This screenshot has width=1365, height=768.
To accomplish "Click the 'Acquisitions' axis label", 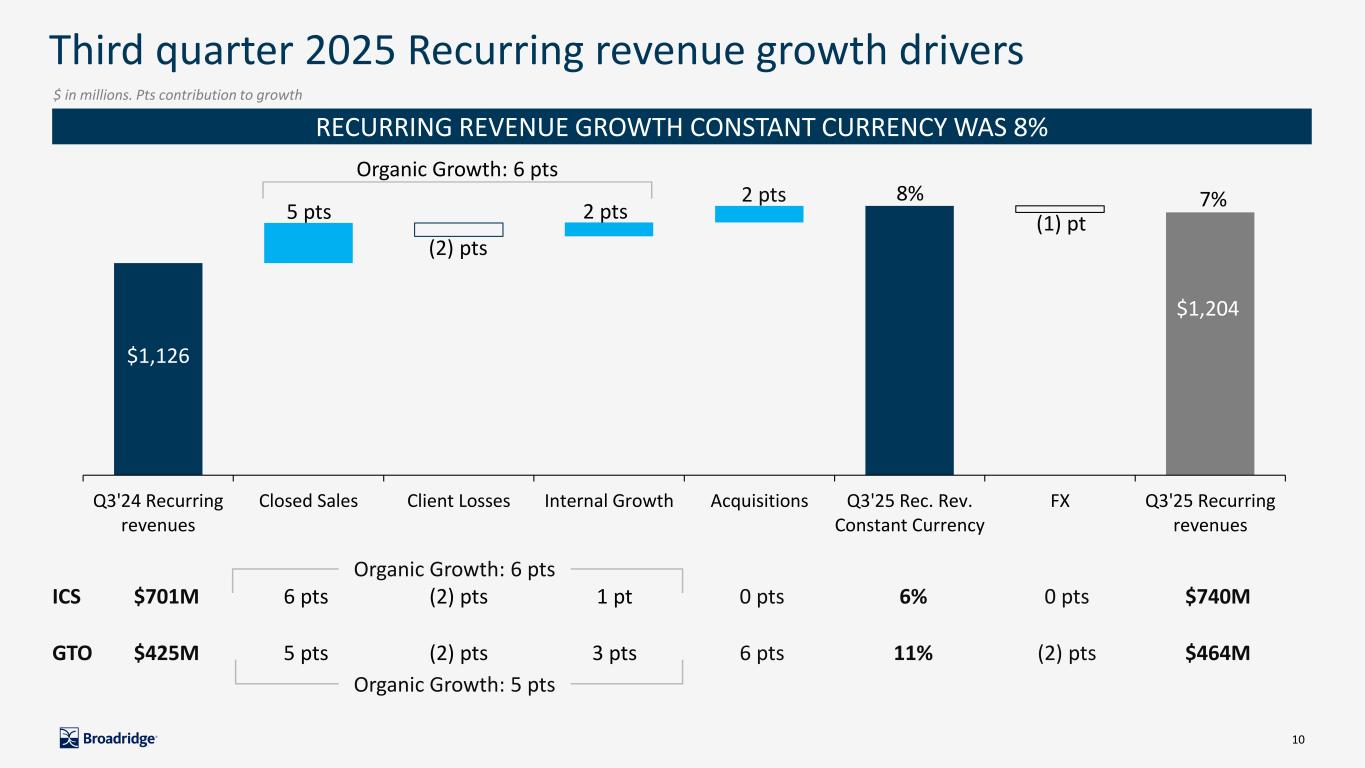I will 759,501.
